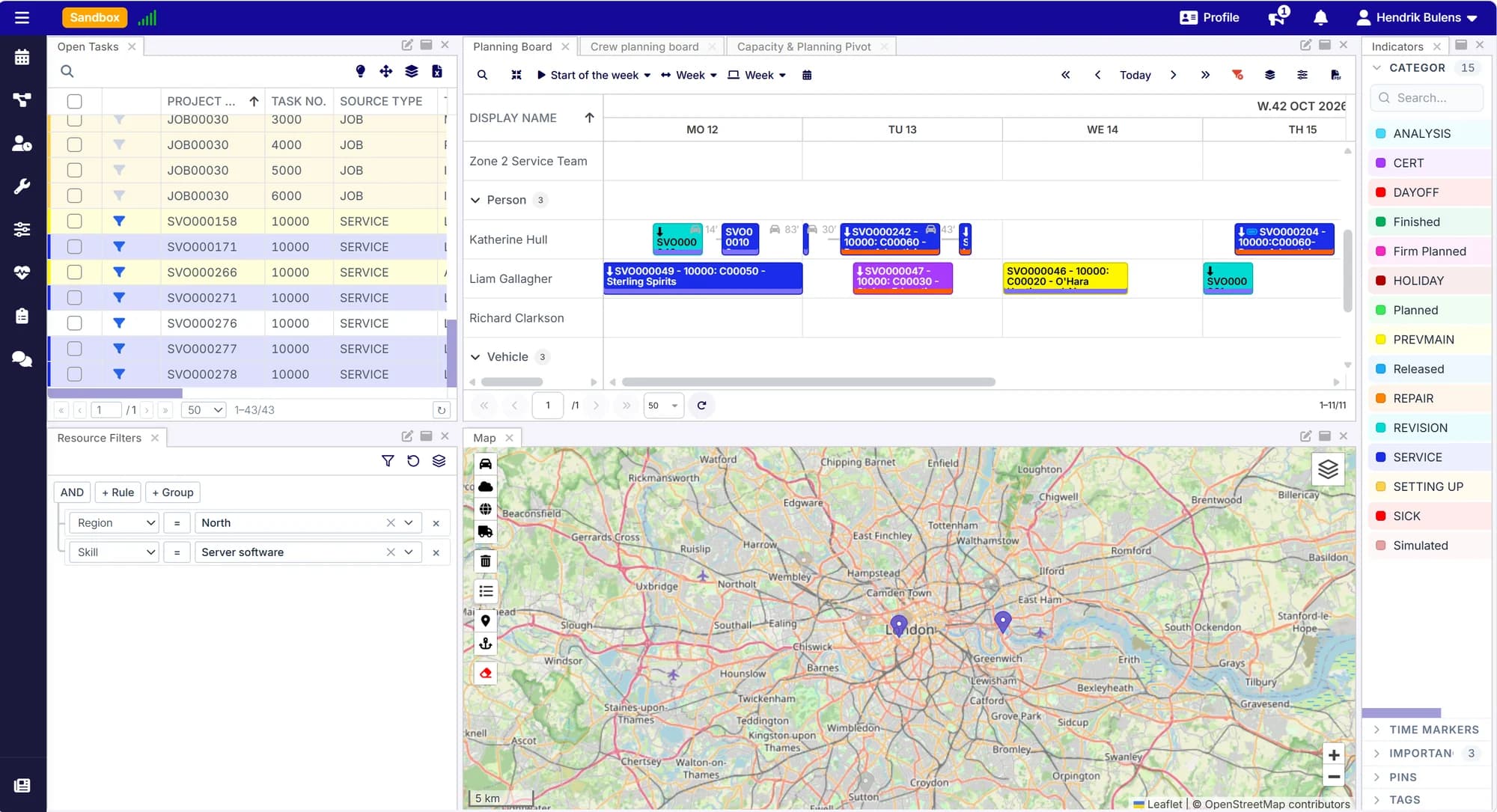Open date picker calendar icon on Planning Board
Screen dimensions: 1497x812
[x=807, y=75]
